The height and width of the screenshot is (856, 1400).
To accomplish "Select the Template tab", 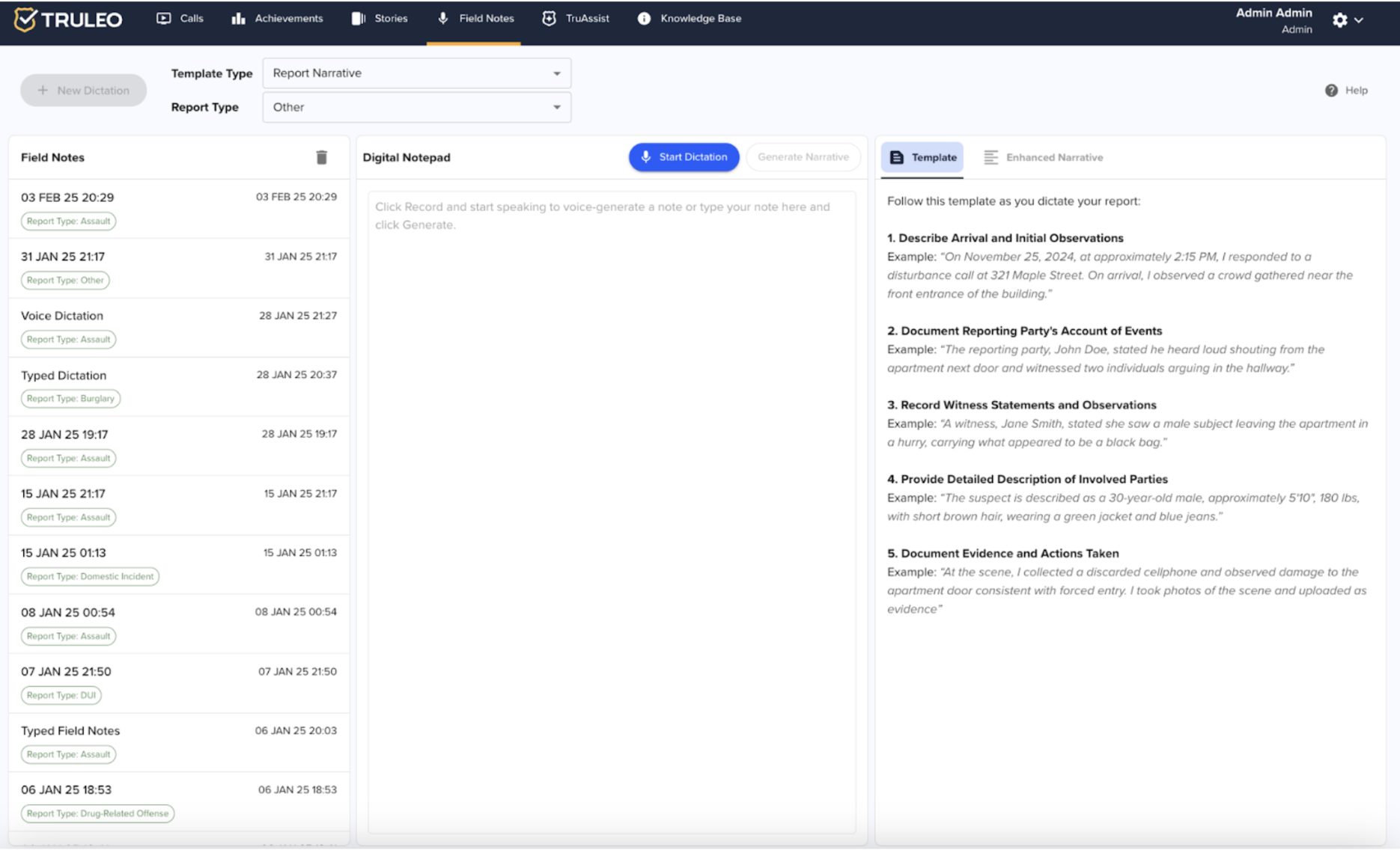I will 922,157.
